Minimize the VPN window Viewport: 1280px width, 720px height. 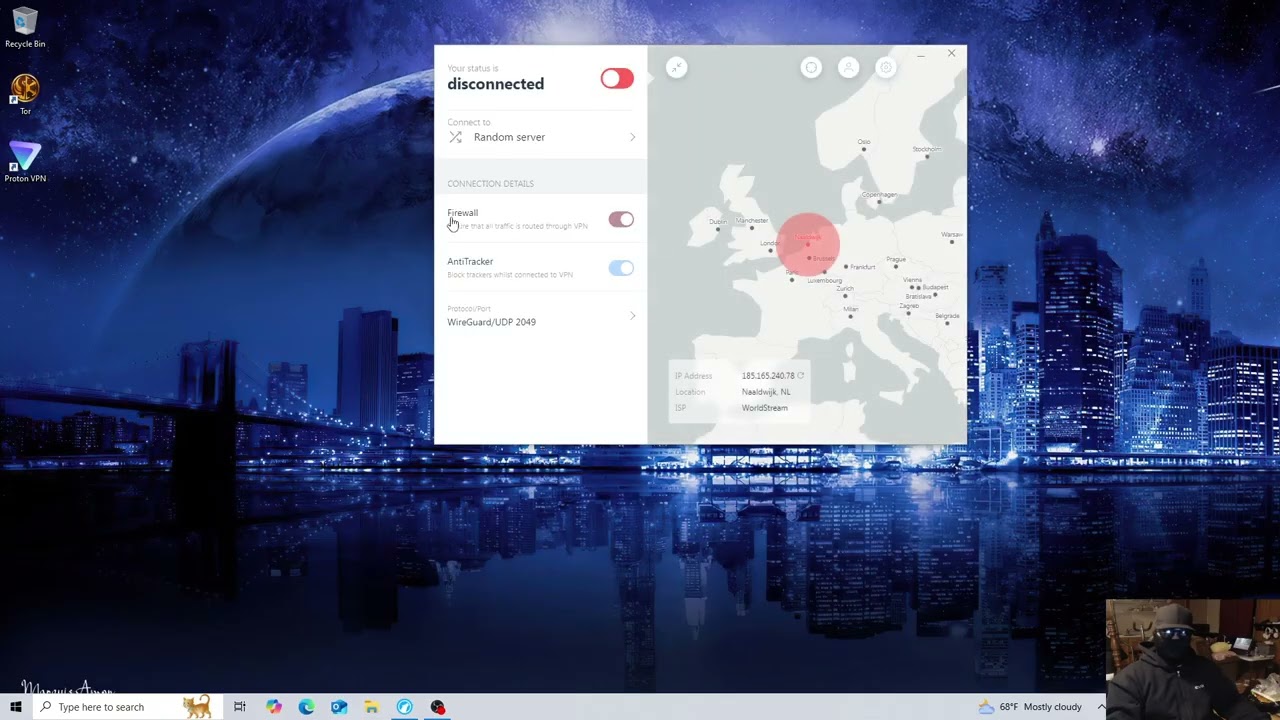pyautogui.click(x=921, y=54)
